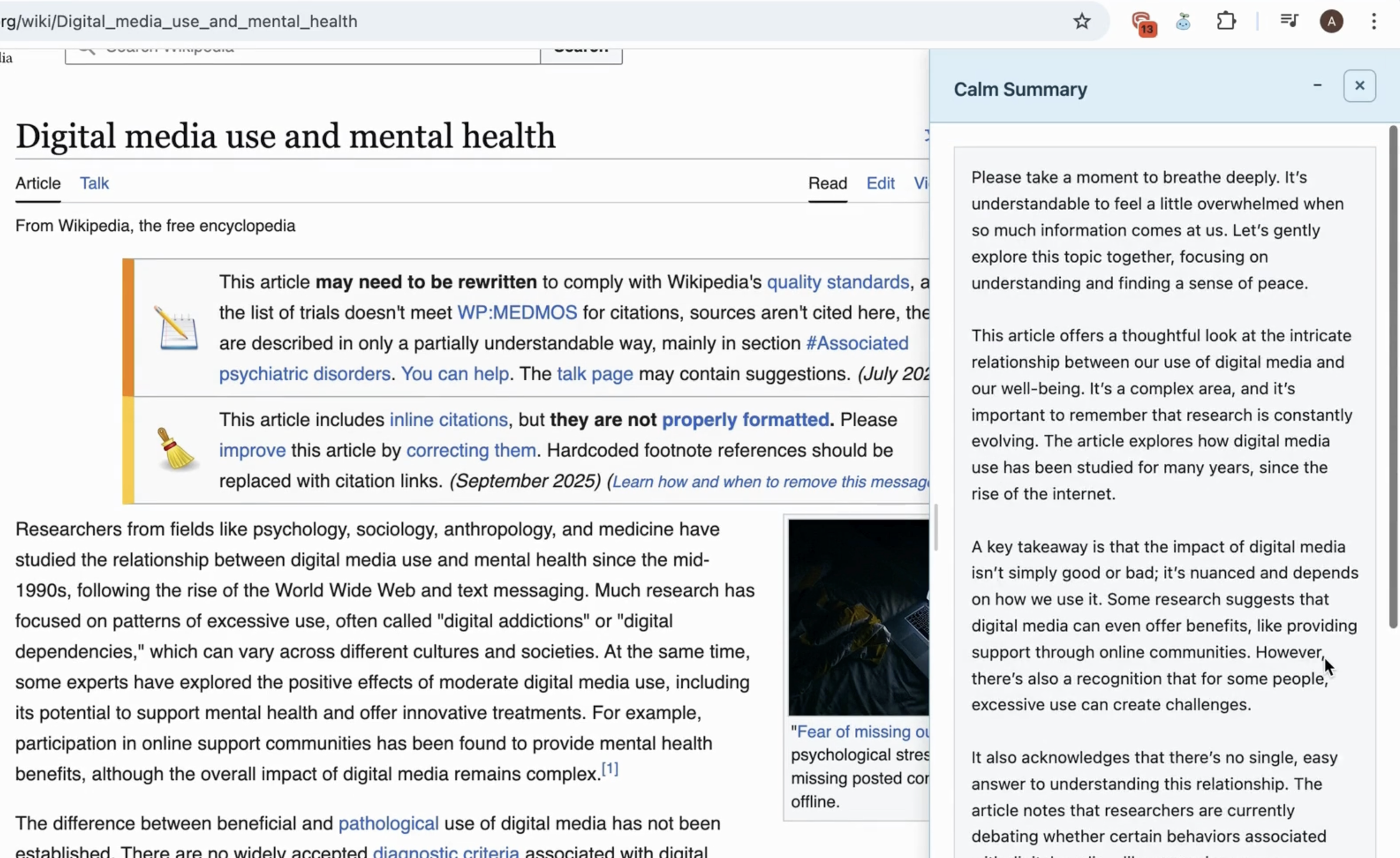The height and width of the screenshot is (858, 1400).
Task: Open the dark laptop thumbnail image
Action: click(x=858, y=616)
